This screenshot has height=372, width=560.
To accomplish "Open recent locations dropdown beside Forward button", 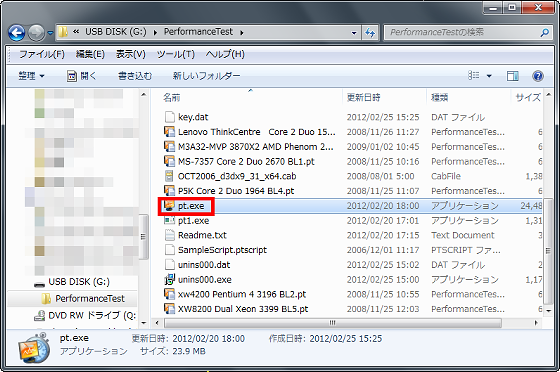I will pos(50,33).
